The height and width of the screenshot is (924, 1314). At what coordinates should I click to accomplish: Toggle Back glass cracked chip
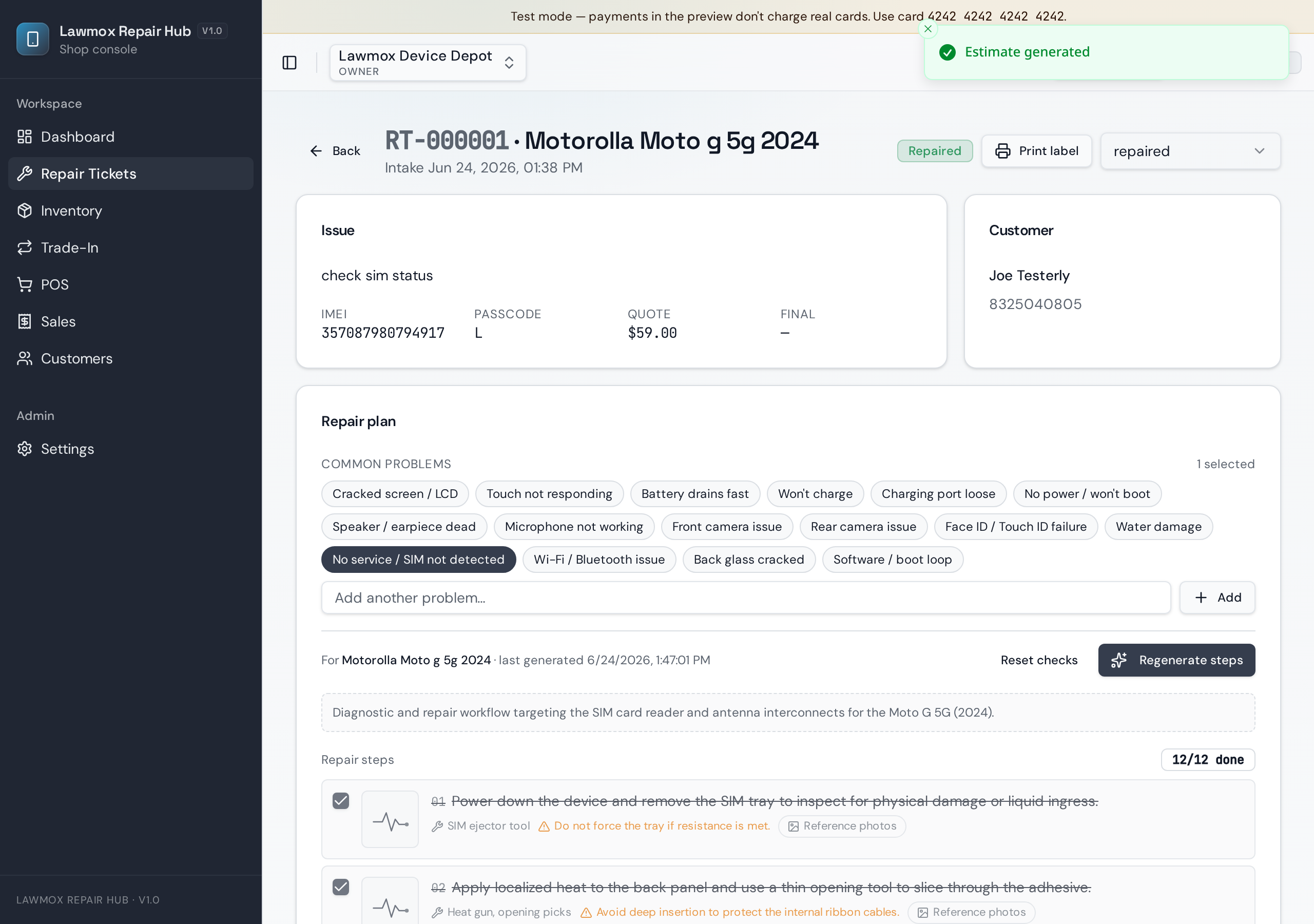click(x=748, y=560)
